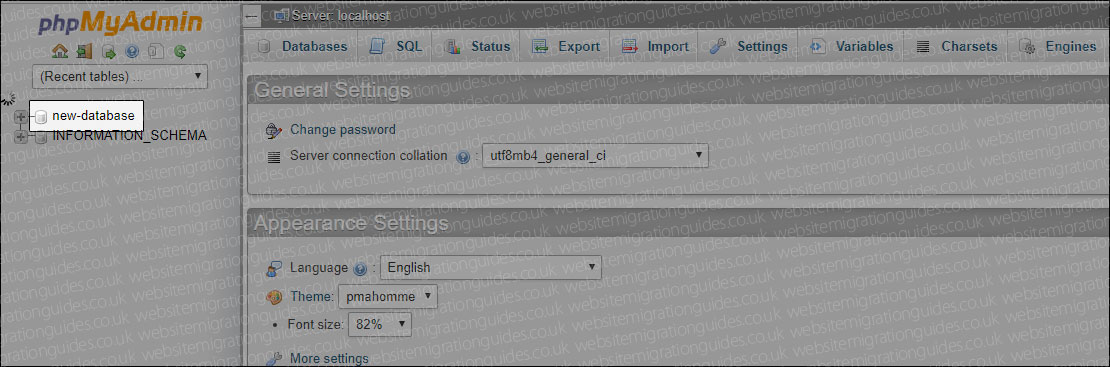Select INFORMATION_SCHEMA in the tree
The width and height of the screenshot is (1110, 367).
click(130, 135)
